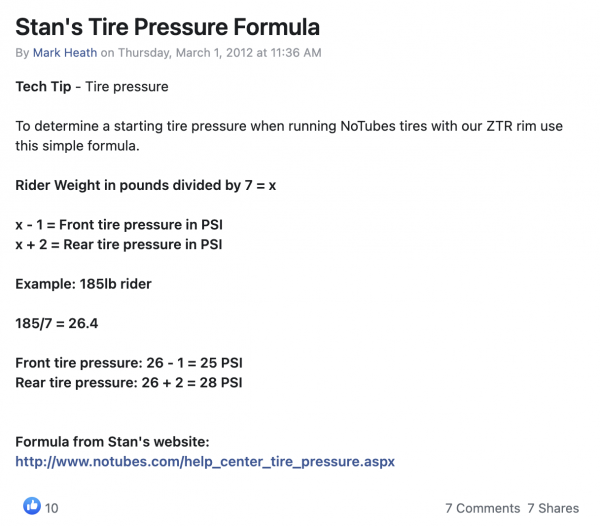Click the "Formula from Stan's website:" text
This screenshot has height=526, width=600.
pos(112,442)
